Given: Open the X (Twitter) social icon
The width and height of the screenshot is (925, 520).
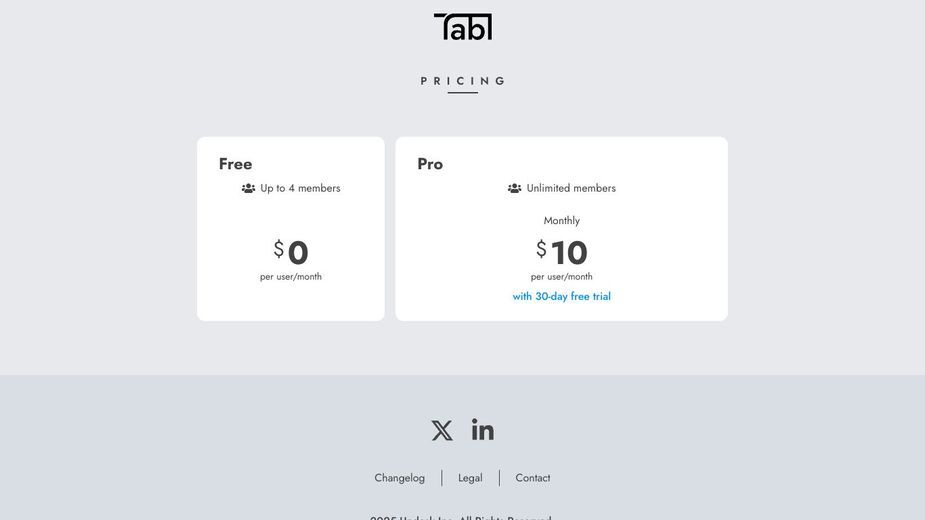Looking at the screenshot, I should (442, 430).
